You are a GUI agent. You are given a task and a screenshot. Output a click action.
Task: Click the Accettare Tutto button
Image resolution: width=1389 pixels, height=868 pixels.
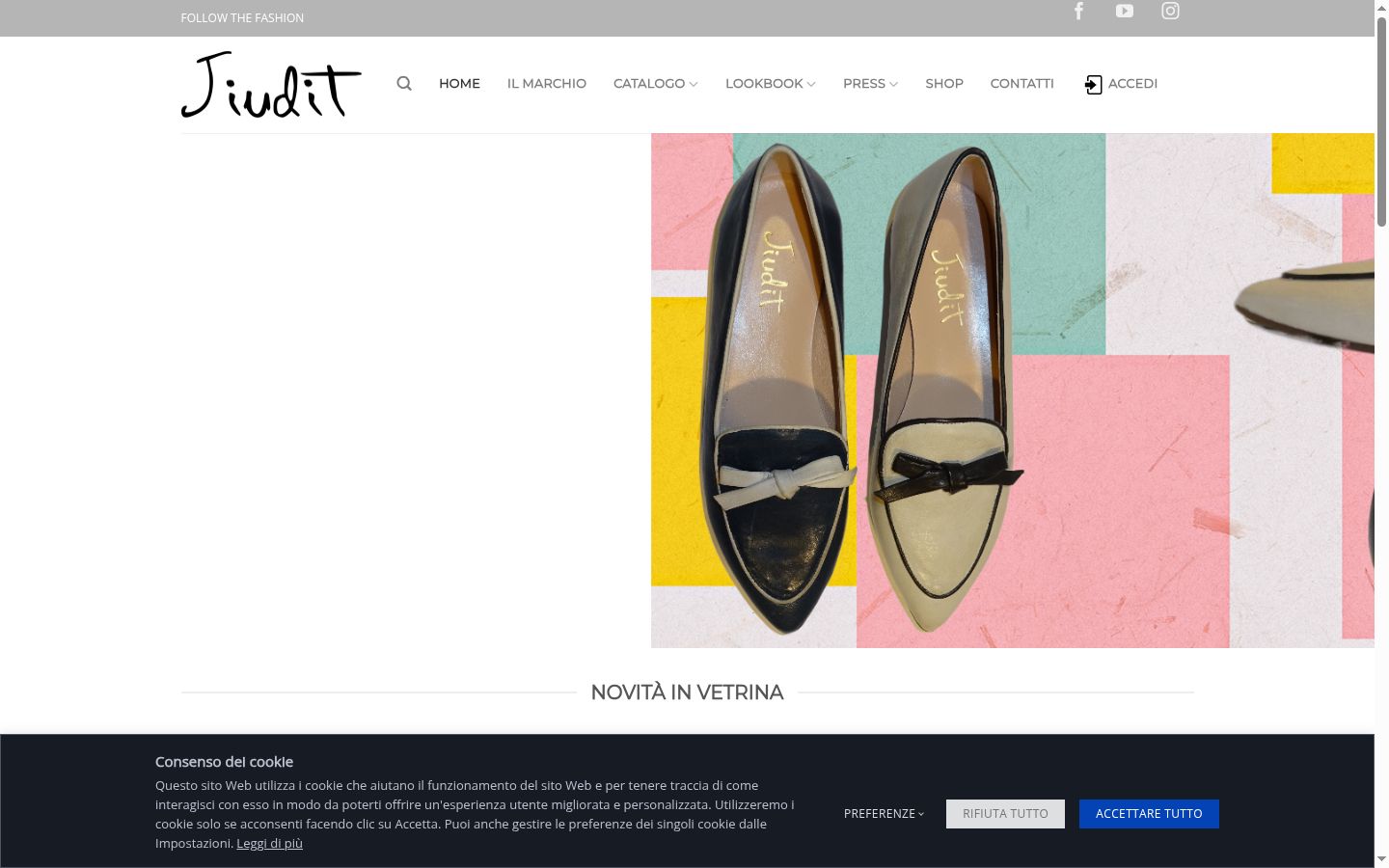[x=1149, y=814]
